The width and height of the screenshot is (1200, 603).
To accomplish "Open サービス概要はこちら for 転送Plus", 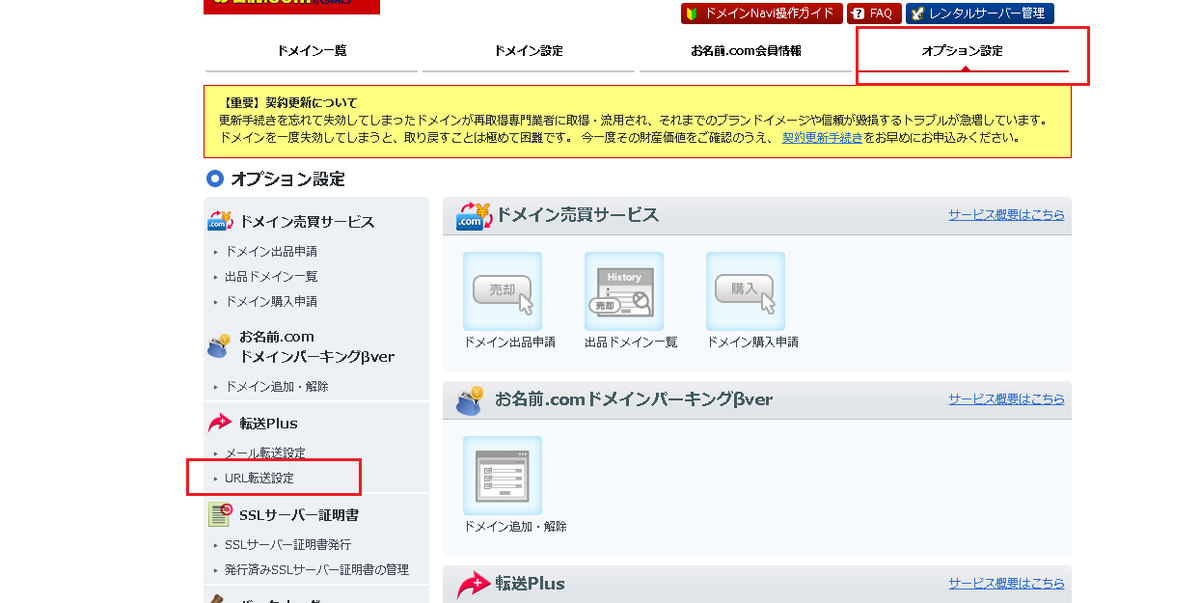I will 1006,583.
